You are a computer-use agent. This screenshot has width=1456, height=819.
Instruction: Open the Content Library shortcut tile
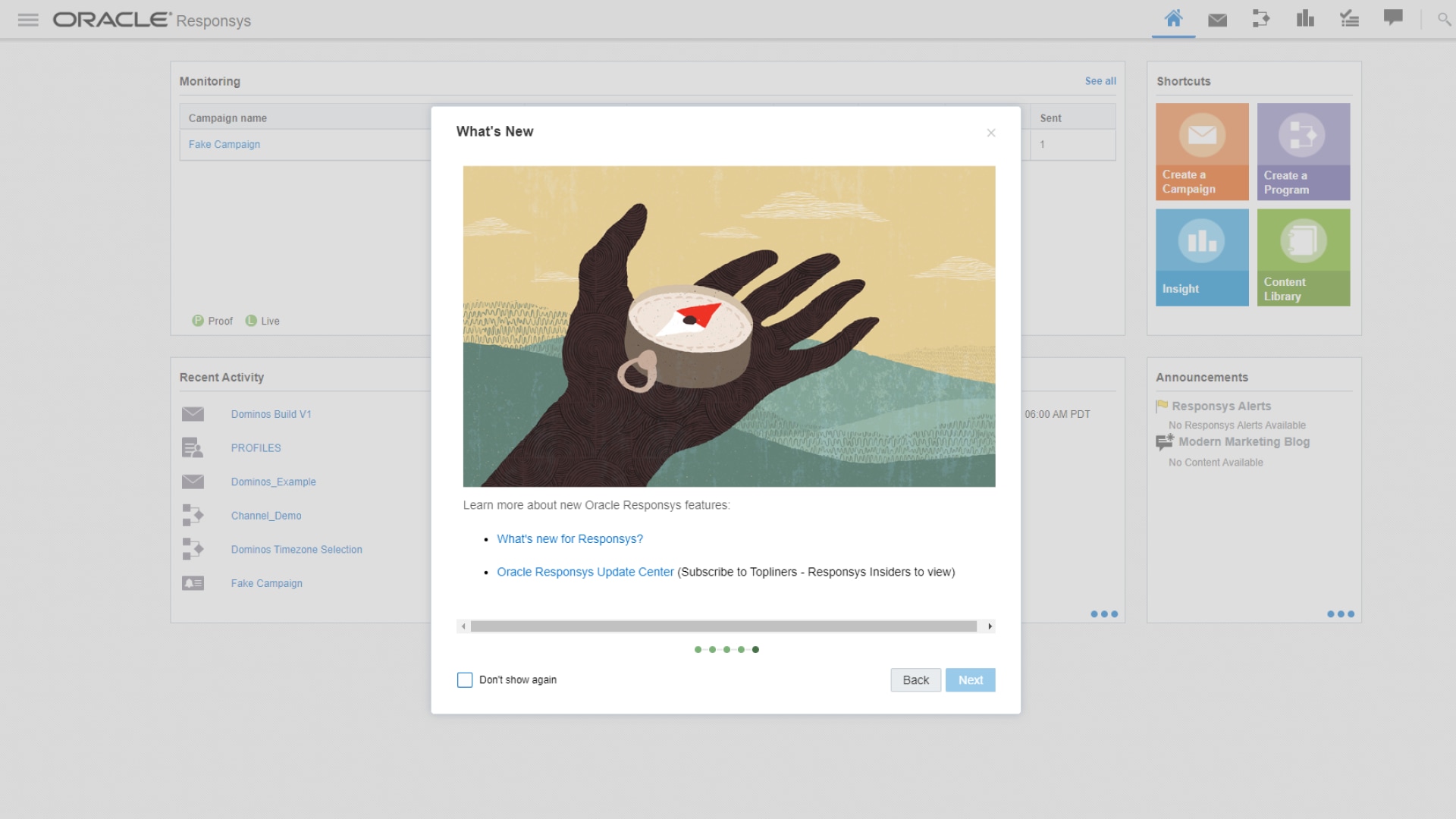coord(1303,257)
